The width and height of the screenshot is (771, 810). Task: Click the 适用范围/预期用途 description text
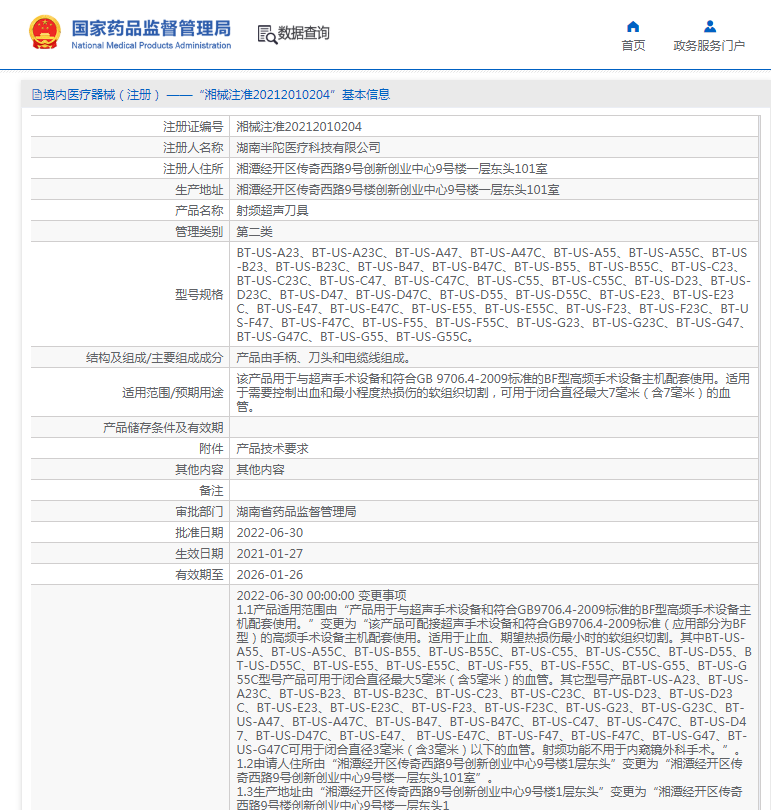pos(493,393)
